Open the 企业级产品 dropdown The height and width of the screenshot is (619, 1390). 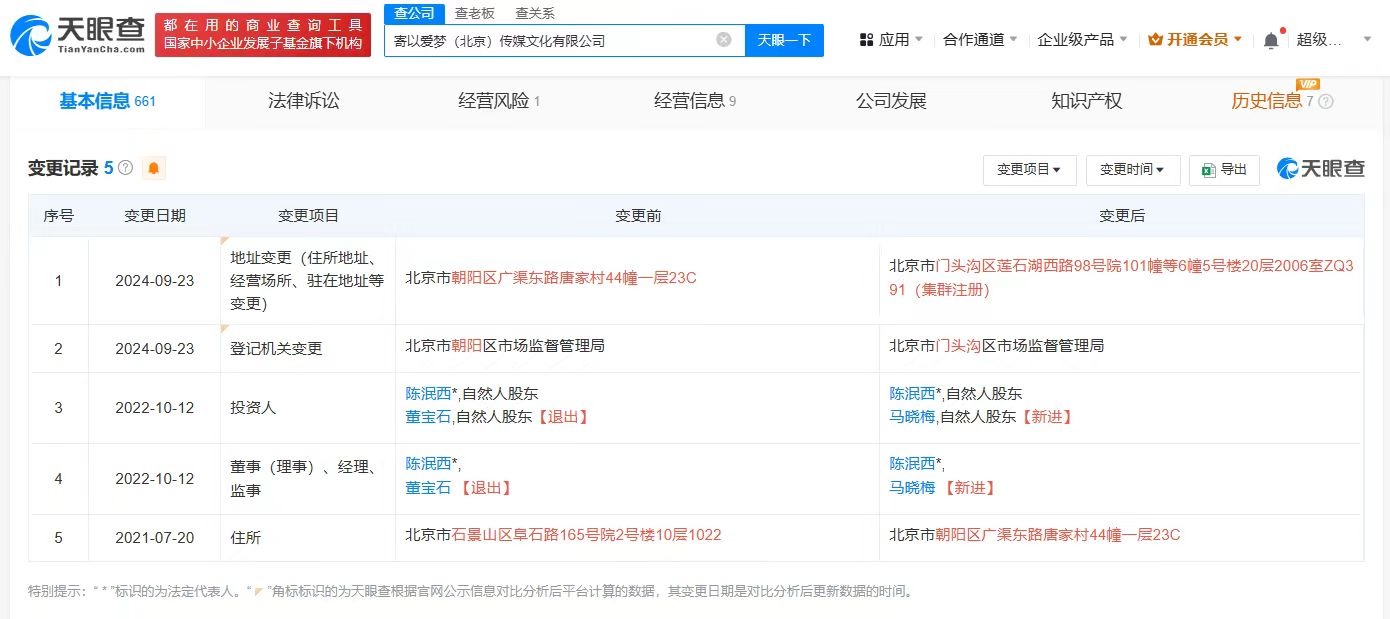(x=1082, y=40)
